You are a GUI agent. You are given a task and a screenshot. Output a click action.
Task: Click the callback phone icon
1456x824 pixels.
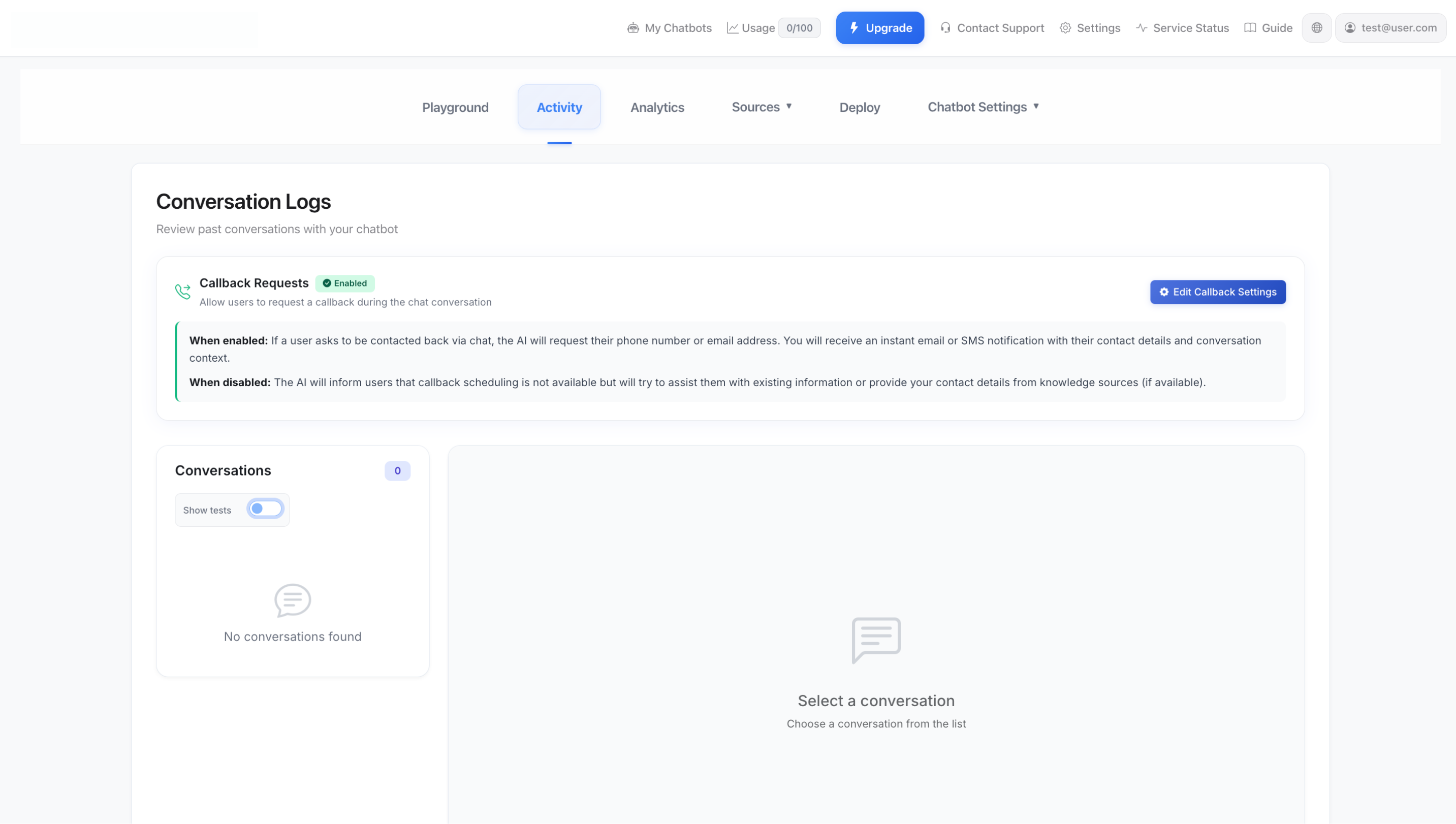(x=183, y=291)
